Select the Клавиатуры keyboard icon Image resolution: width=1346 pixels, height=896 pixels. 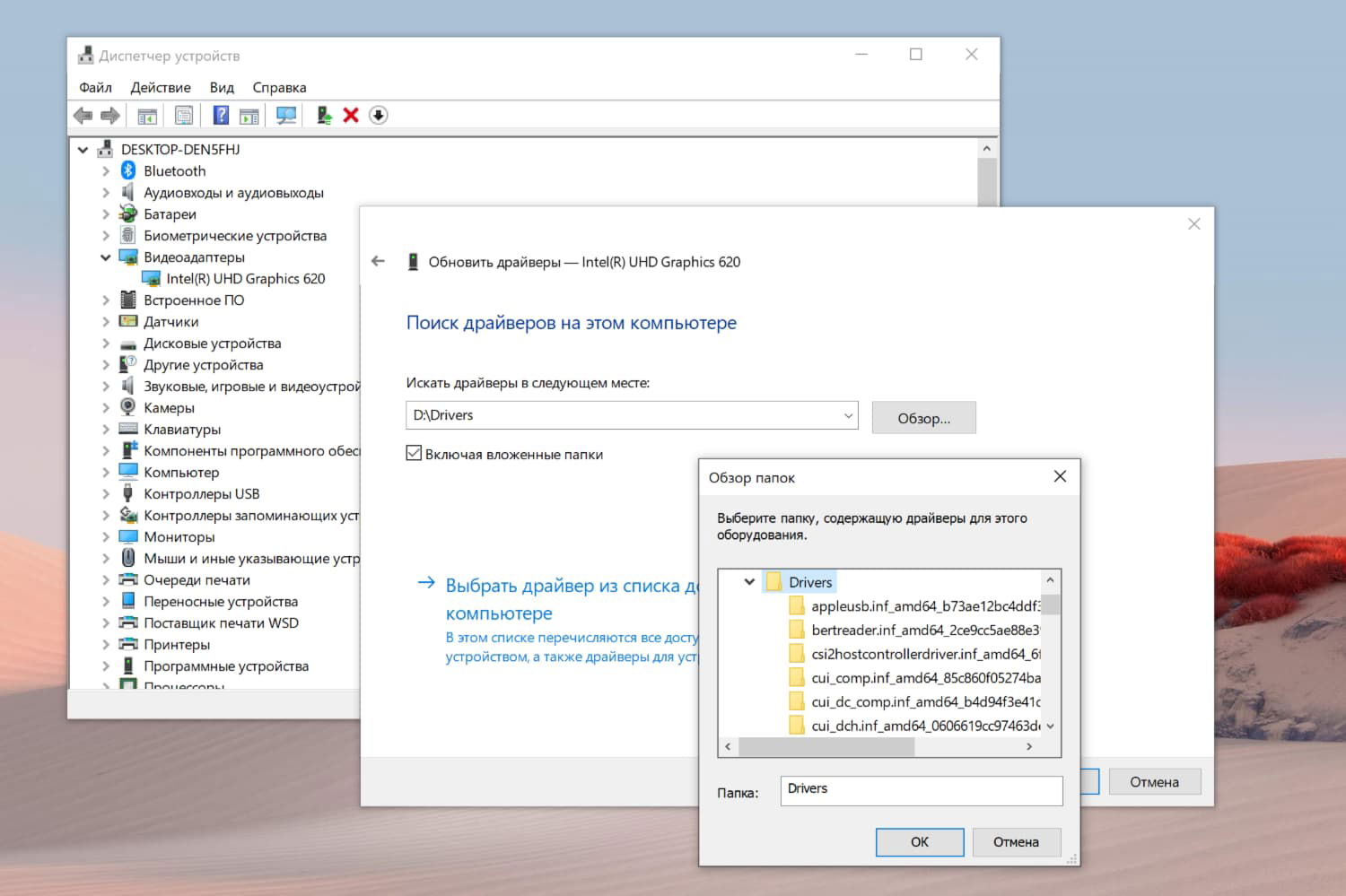128,429
